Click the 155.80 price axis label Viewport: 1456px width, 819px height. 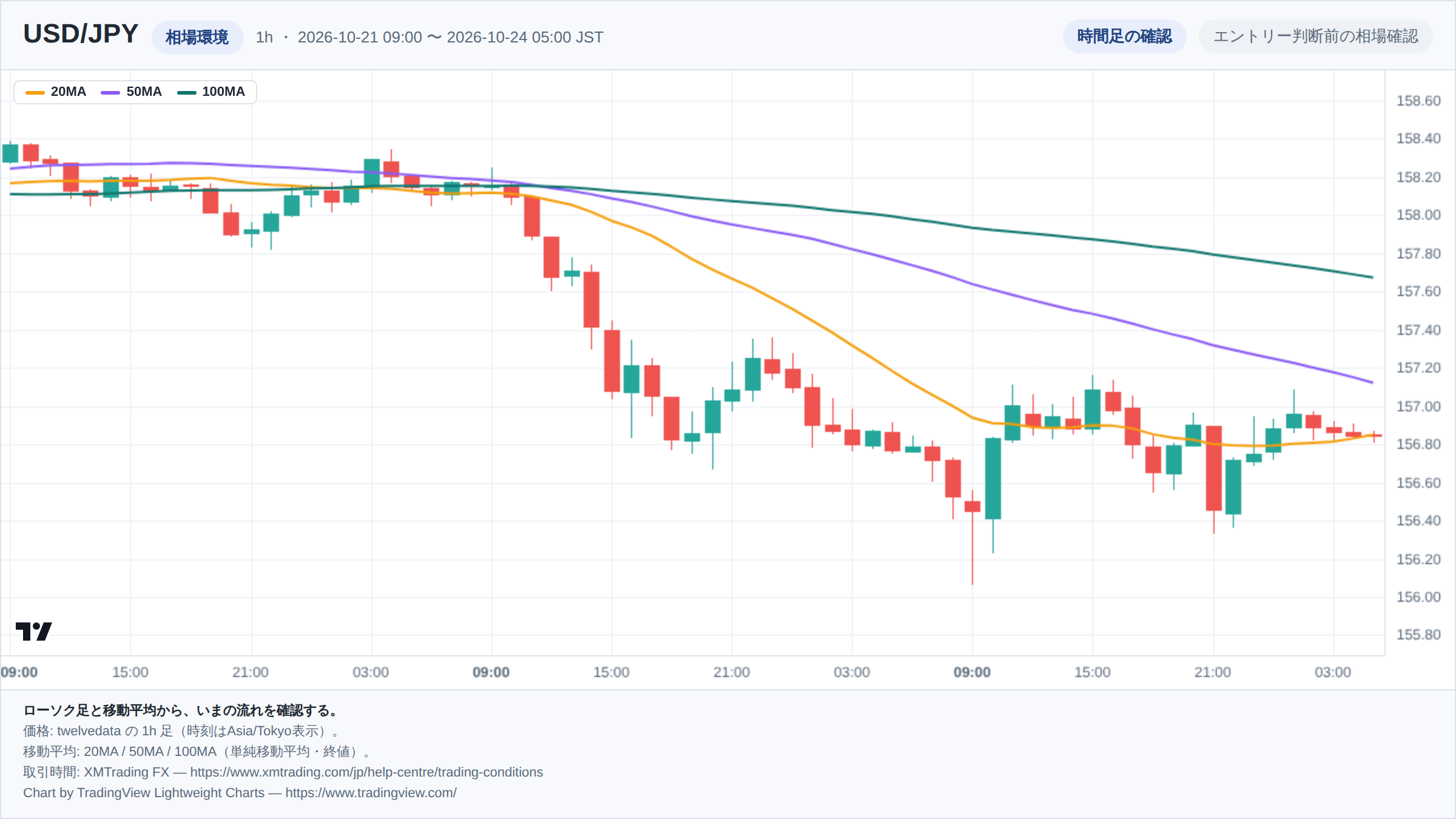coord(1418,635)
